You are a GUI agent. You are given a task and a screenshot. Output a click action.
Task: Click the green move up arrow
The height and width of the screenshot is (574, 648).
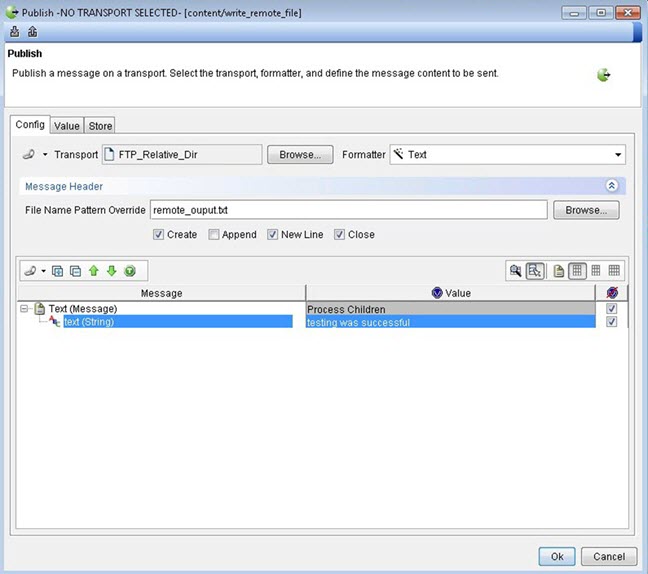(94, 271)
